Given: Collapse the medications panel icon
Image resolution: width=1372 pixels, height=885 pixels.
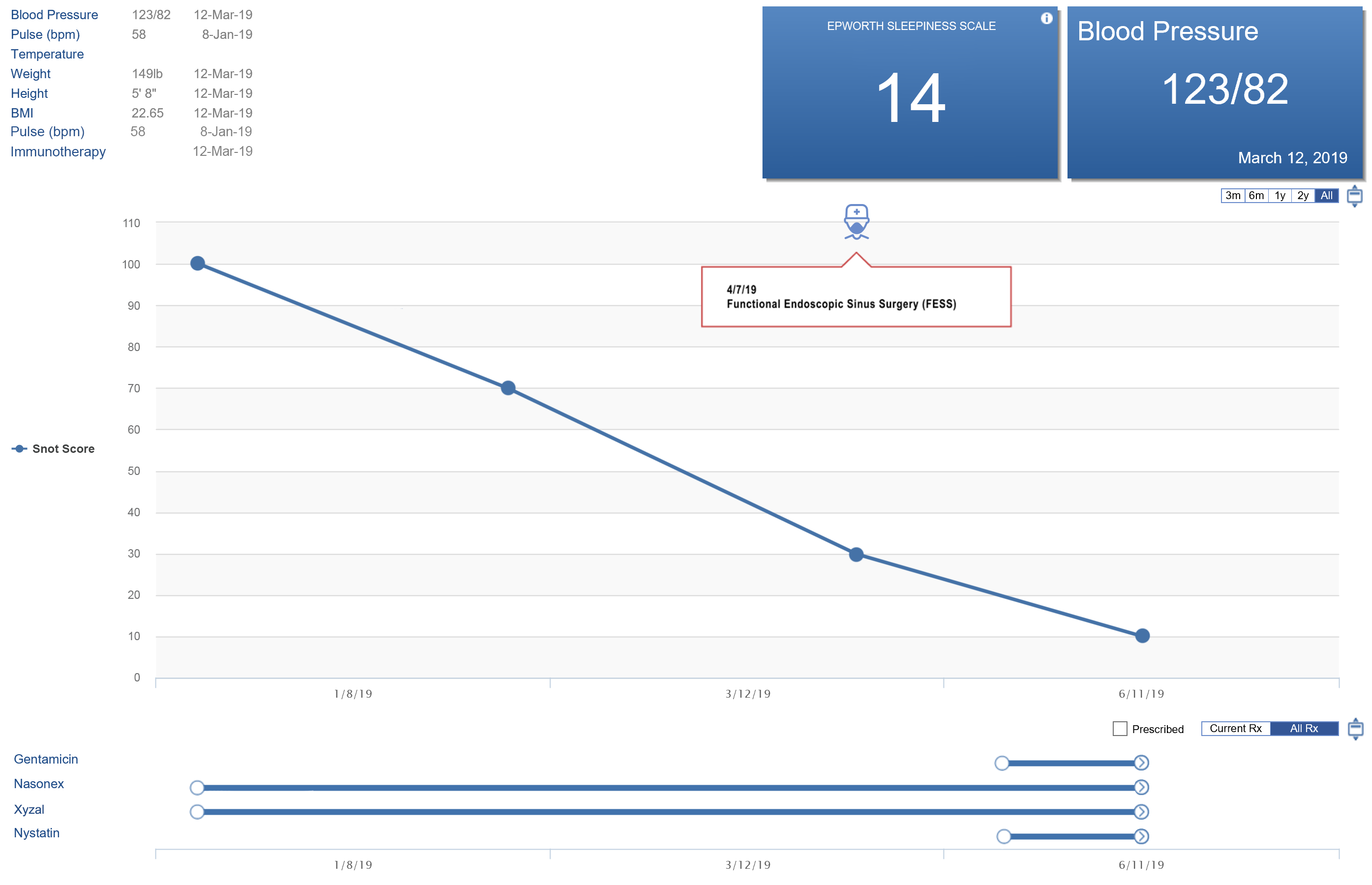Looking at the screenshot, I should click(1354, 729).
